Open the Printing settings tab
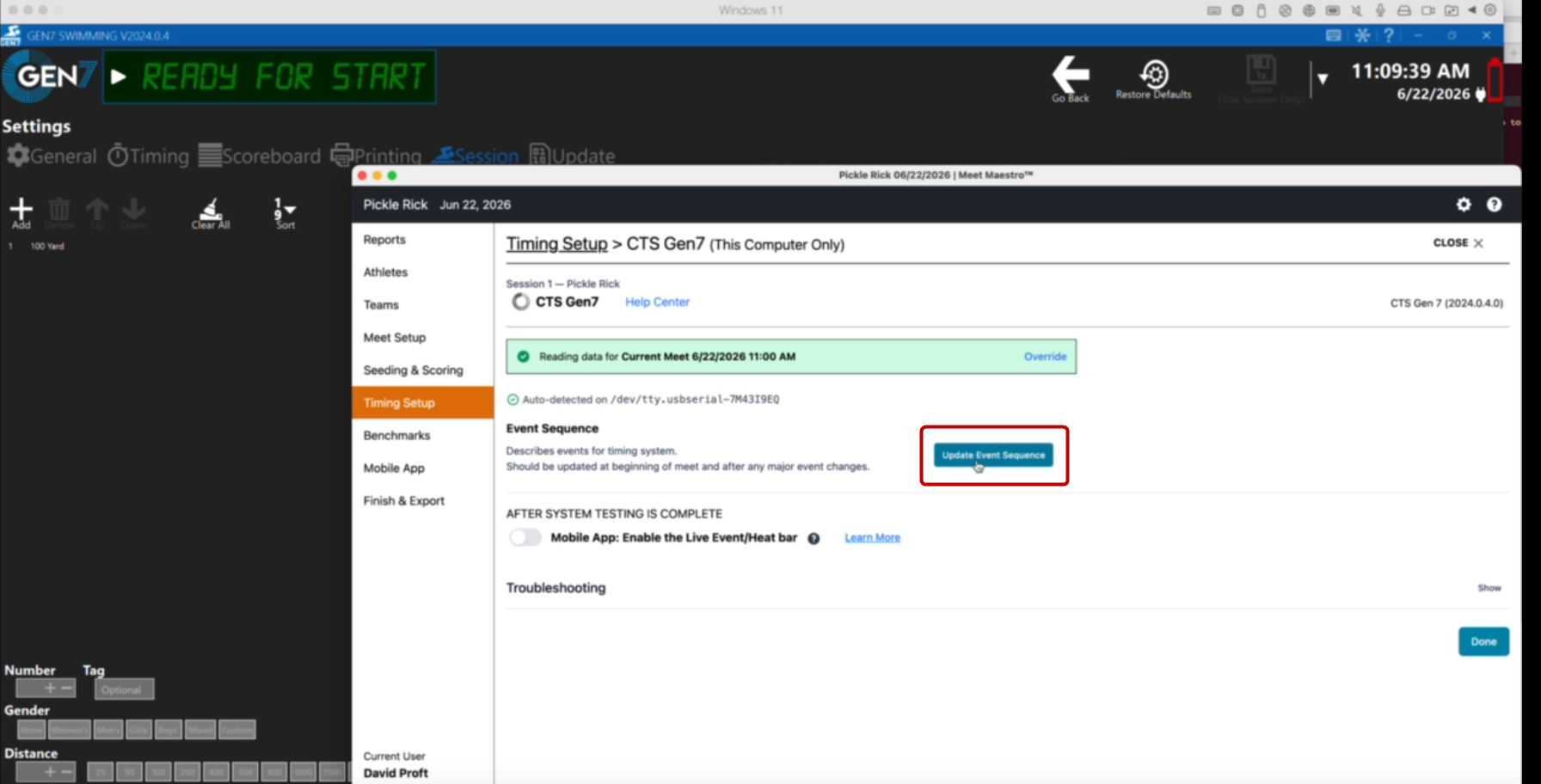 (376, 156)
